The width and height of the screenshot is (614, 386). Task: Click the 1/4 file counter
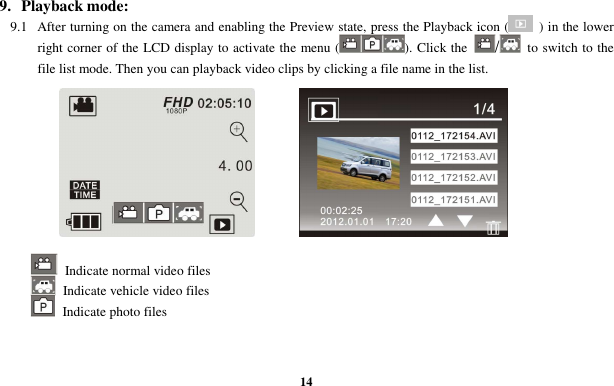coord(484,109)
